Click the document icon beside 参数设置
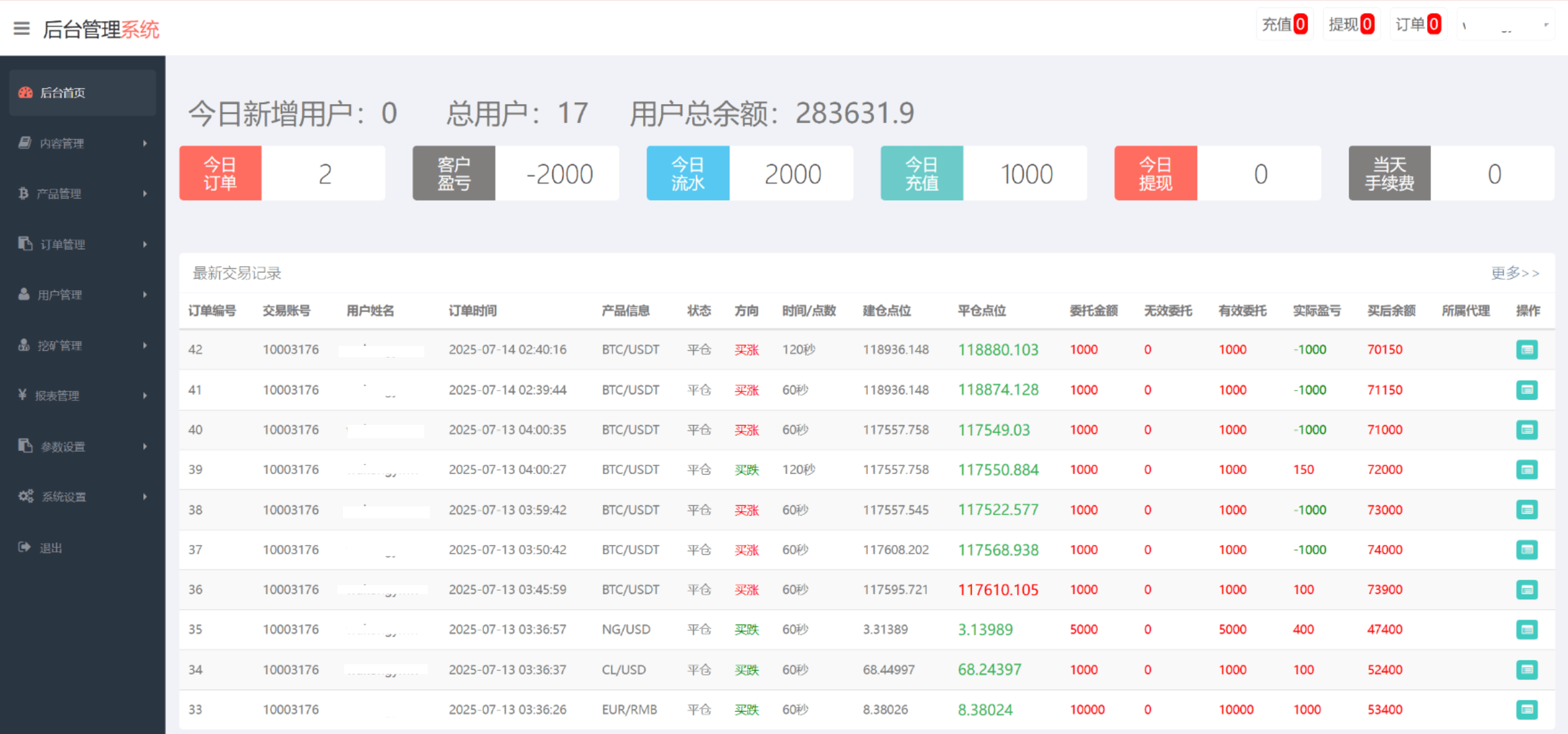 pyautogui.click(x=24, y=446)
